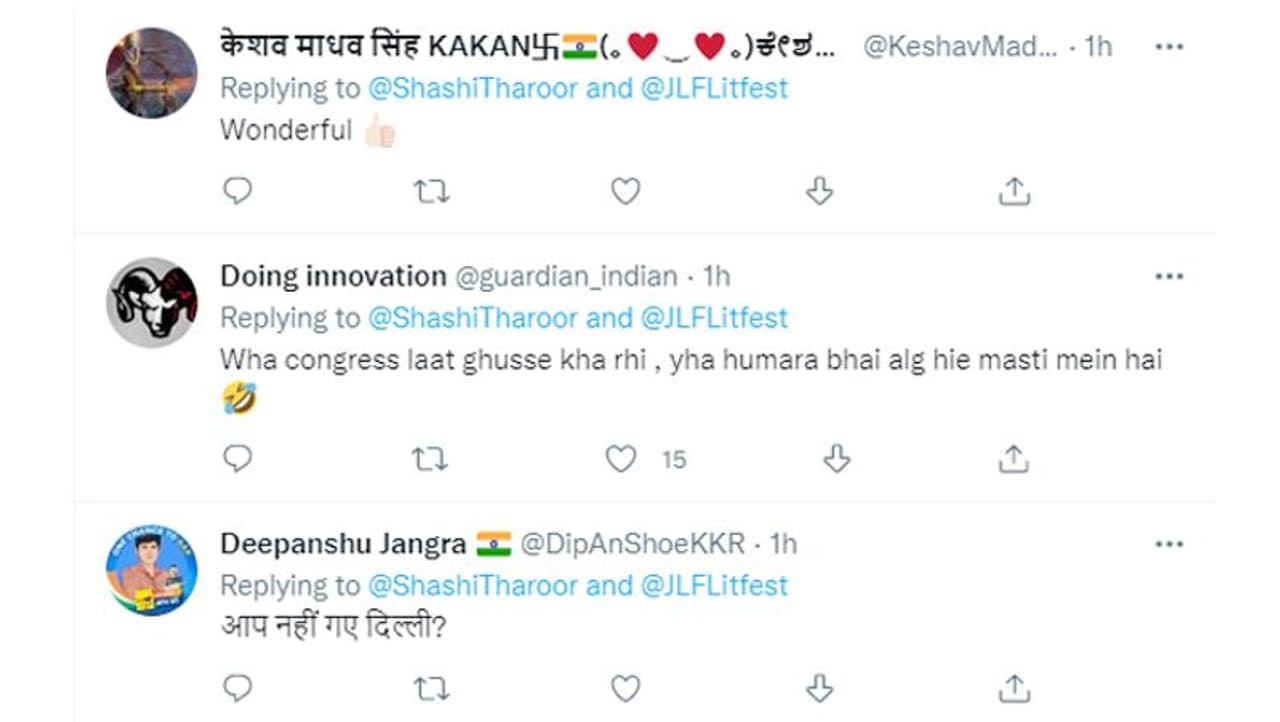Reply to Deepanshu Jangra's tweet

point(237,687)
